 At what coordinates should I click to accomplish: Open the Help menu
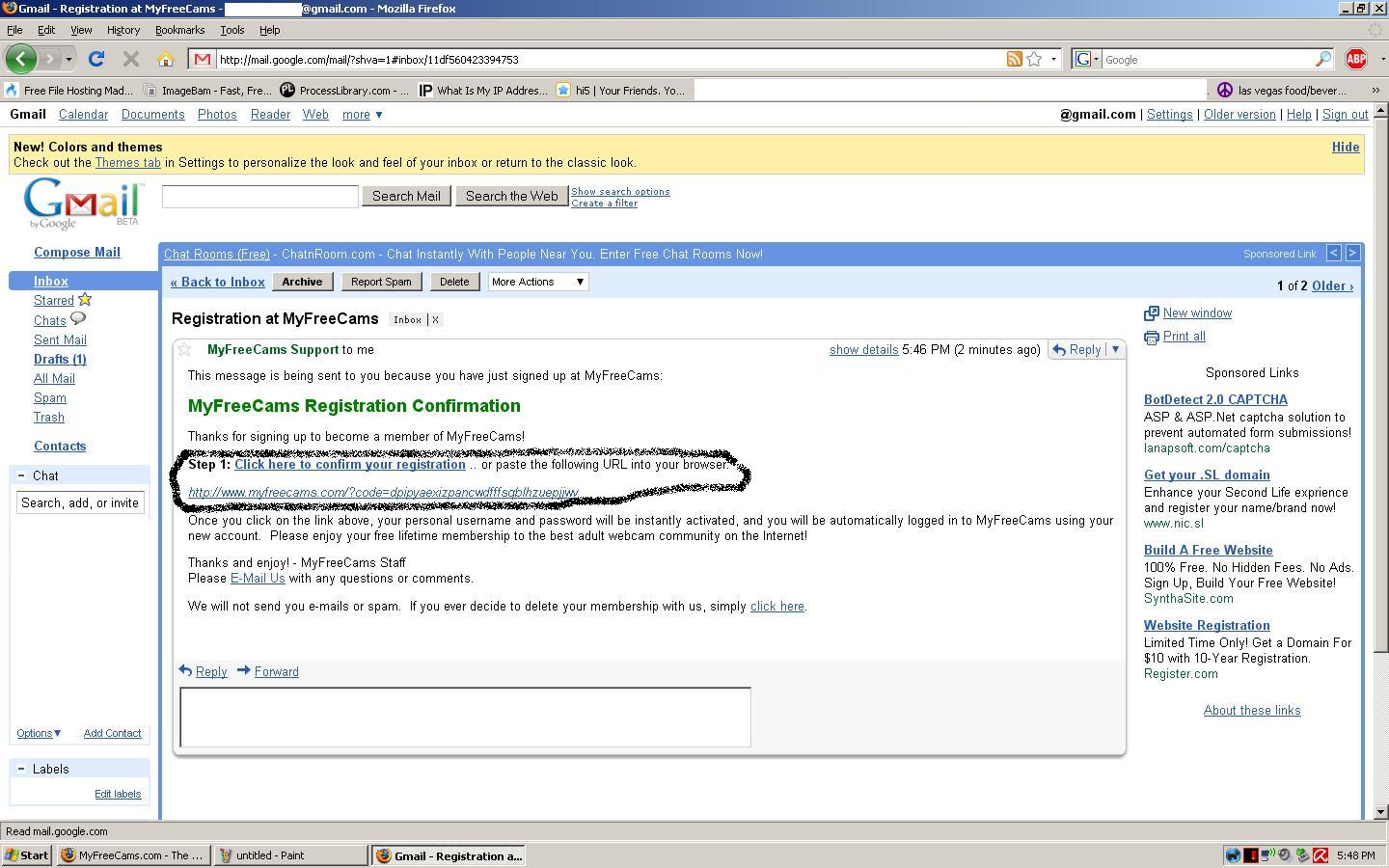269,30
